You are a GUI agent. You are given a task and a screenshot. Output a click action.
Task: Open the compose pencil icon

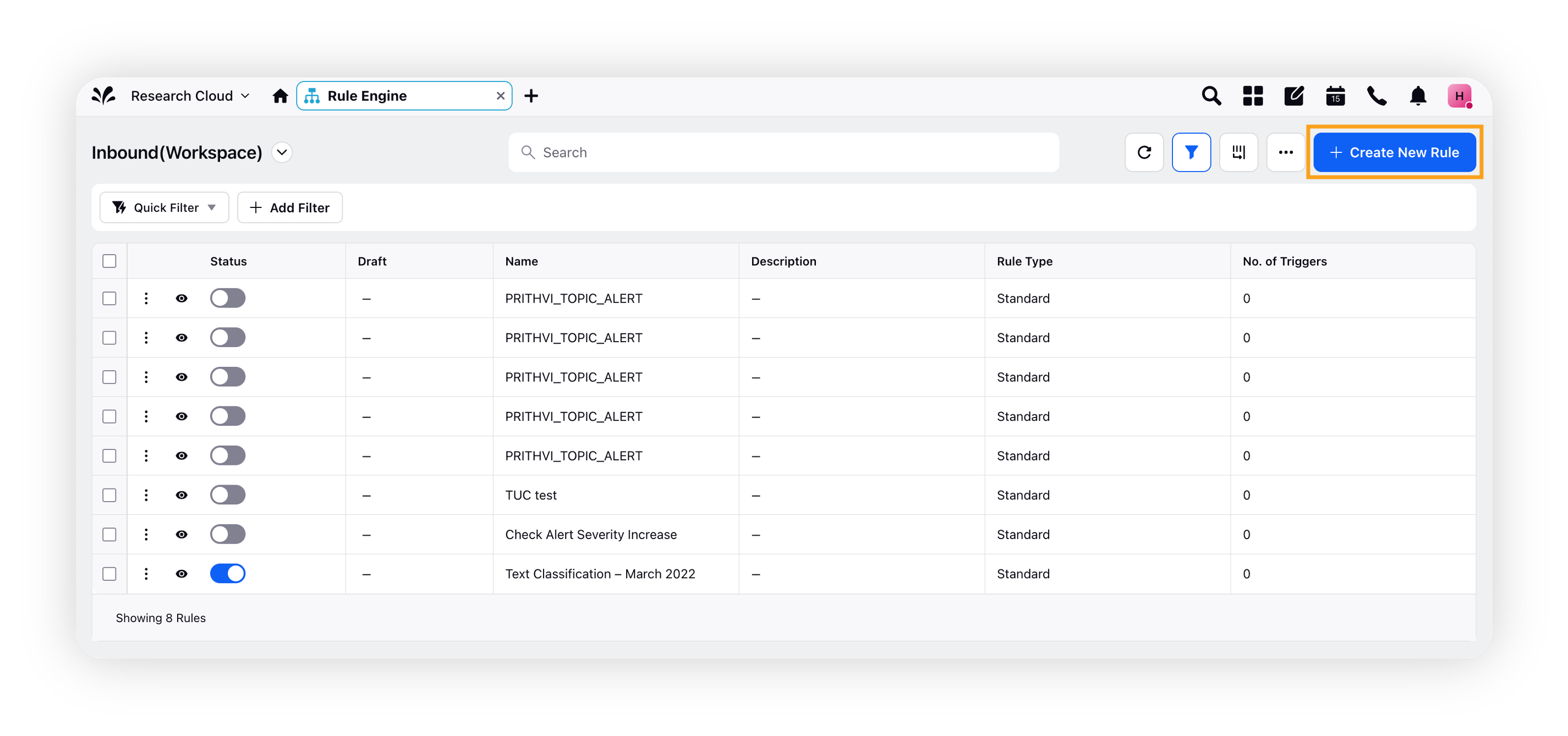click(x=1294, y=96)
